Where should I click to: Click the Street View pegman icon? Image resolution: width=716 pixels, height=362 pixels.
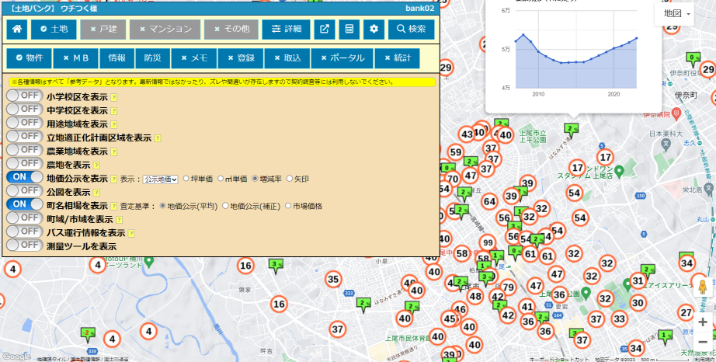[x=703, y=287]
